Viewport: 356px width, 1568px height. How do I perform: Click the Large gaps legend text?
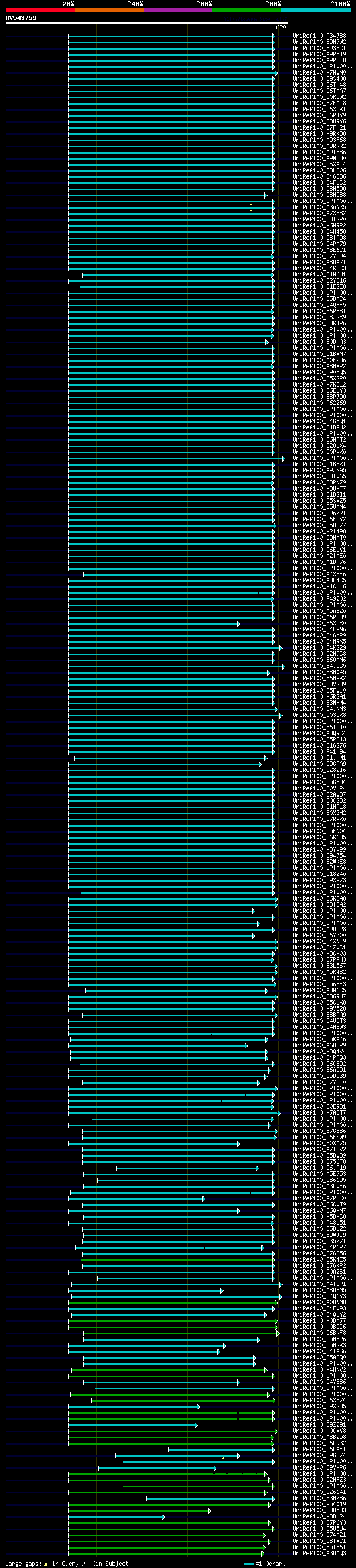(x=69, y=1563)
